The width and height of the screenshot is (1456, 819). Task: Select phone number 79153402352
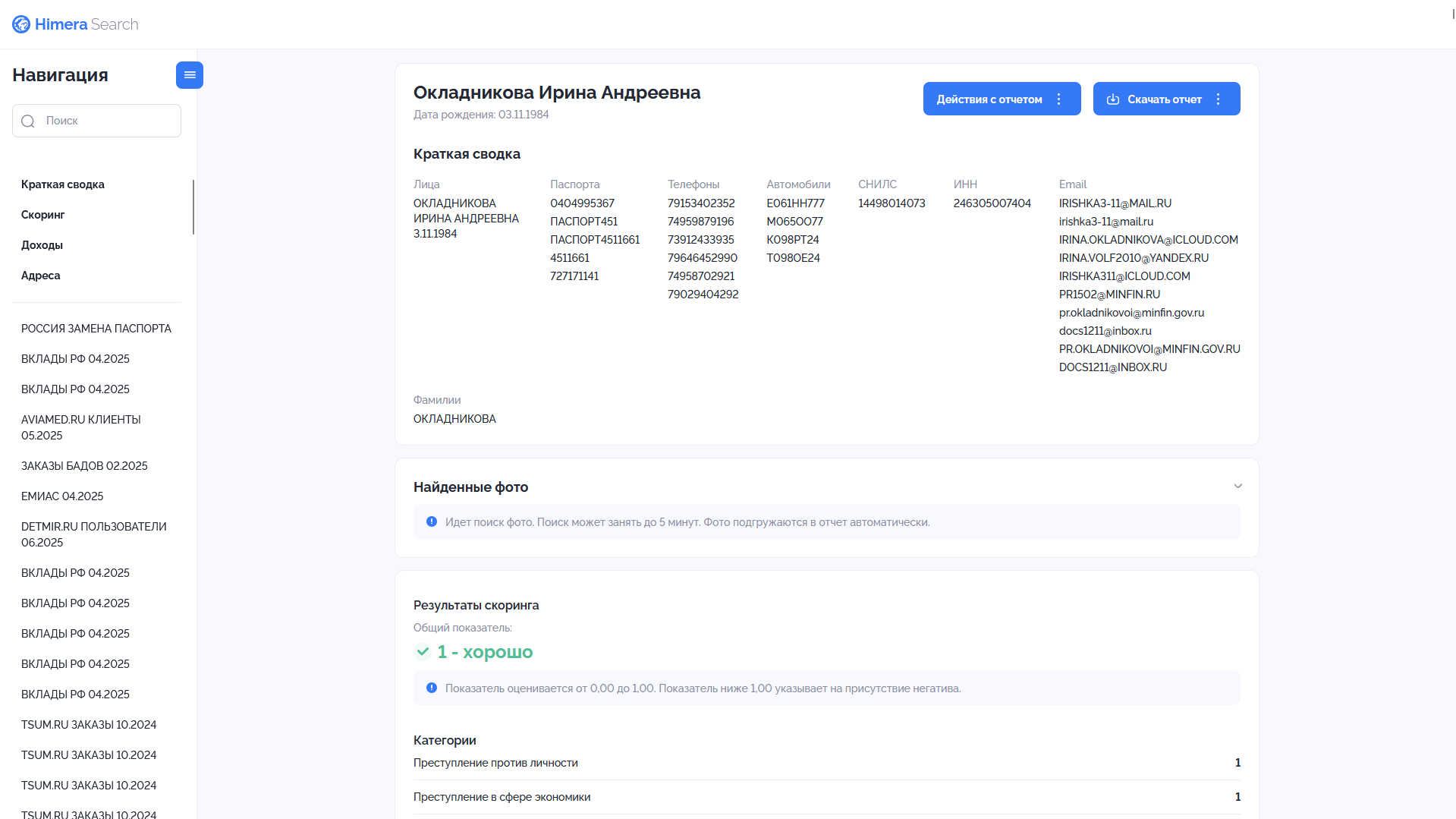(x=701, y=203)
